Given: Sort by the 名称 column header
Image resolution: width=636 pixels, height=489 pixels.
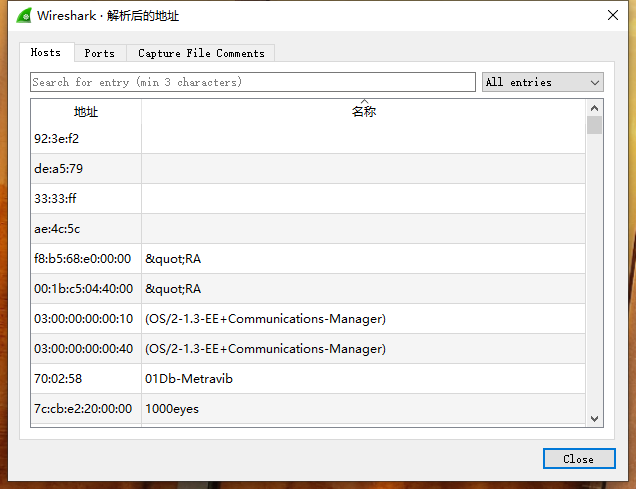Looking at the screenshot, I should pos(363,111).
